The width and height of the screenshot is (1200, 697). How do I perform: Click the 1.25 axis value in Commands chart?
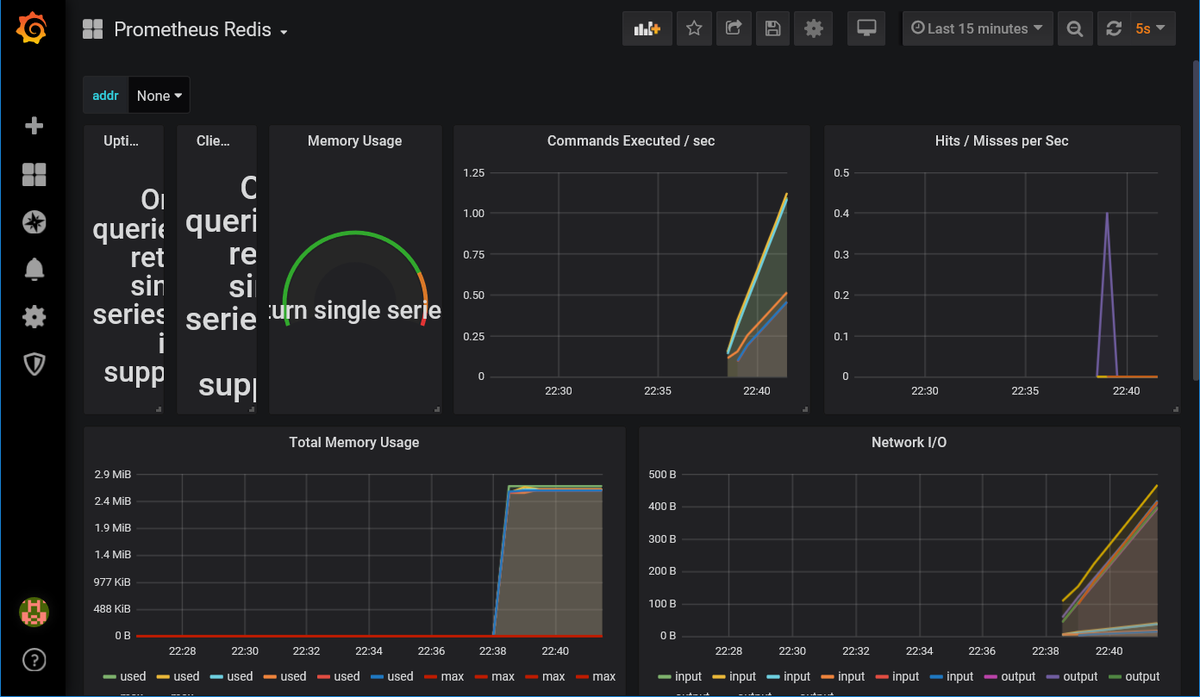click(x=474, y=173)
